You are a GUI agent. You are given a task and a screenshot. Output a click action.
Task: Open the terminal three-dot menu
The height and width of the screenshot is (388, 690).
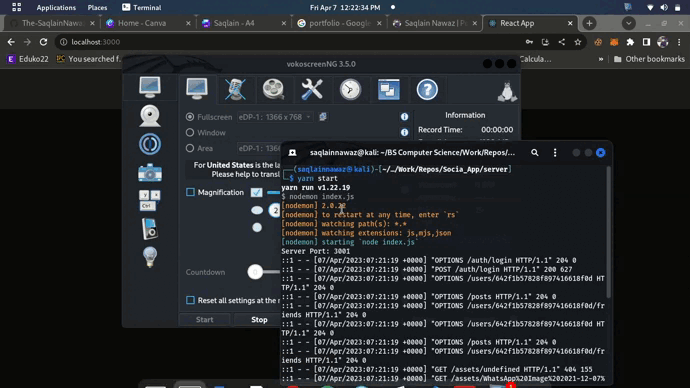555,153
